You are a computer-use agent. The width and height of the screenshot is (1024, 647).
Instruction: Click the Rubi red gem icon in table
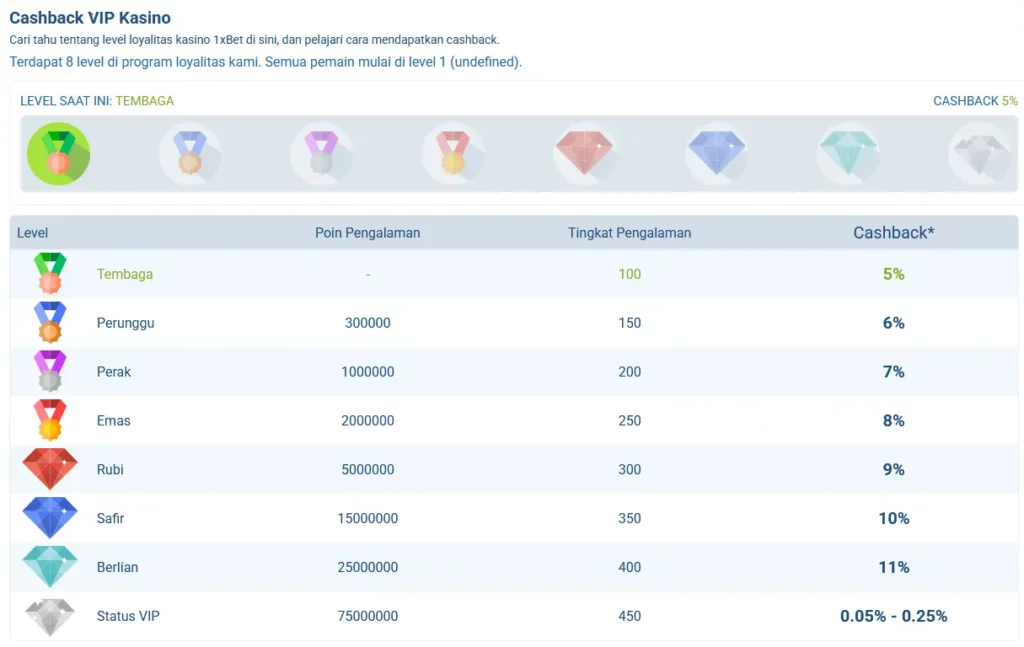click(x=50, y=469)
